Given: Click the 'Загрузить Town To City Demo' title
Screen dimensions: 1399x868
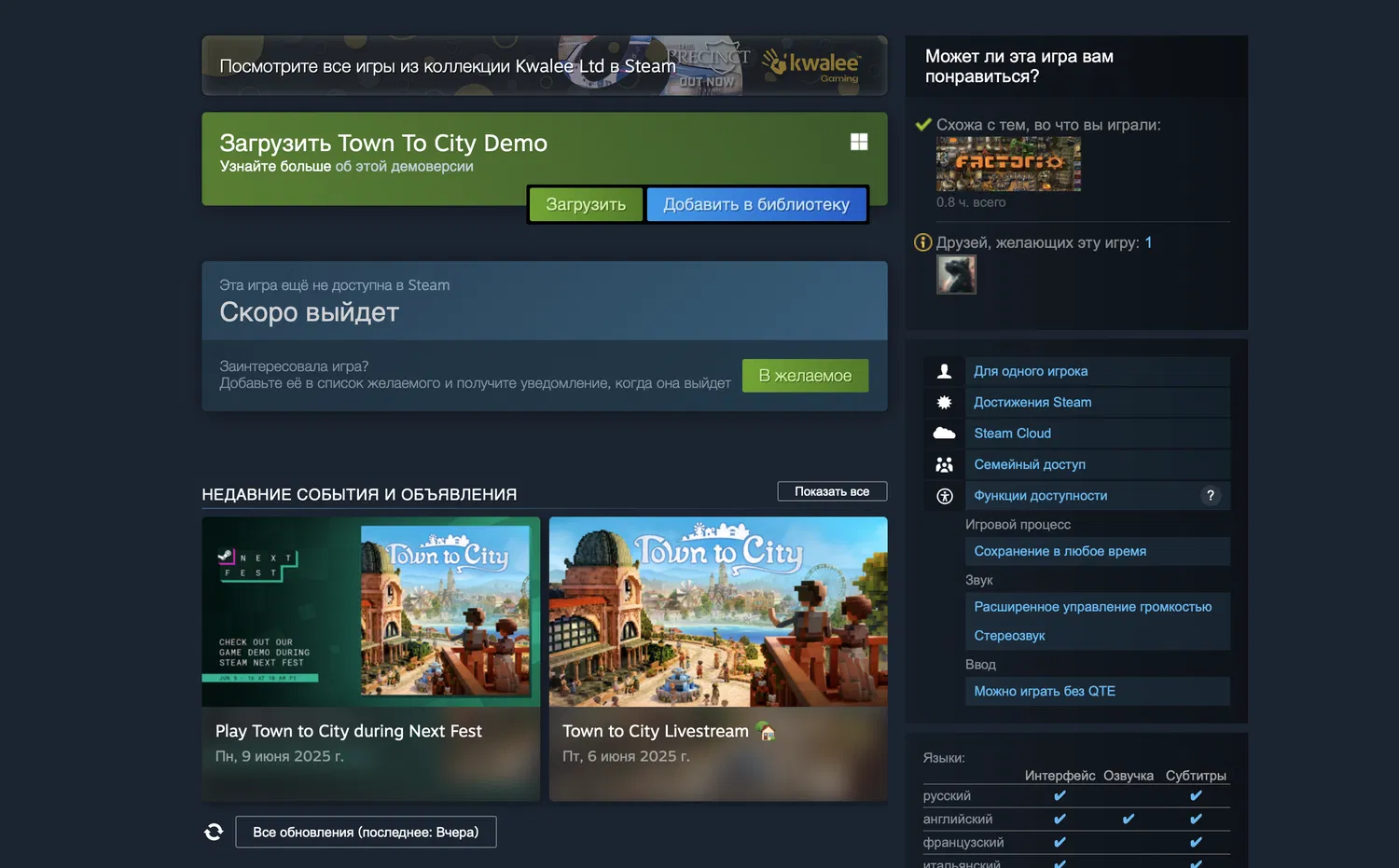Looking at the screenshot, I should pos(383,143).
